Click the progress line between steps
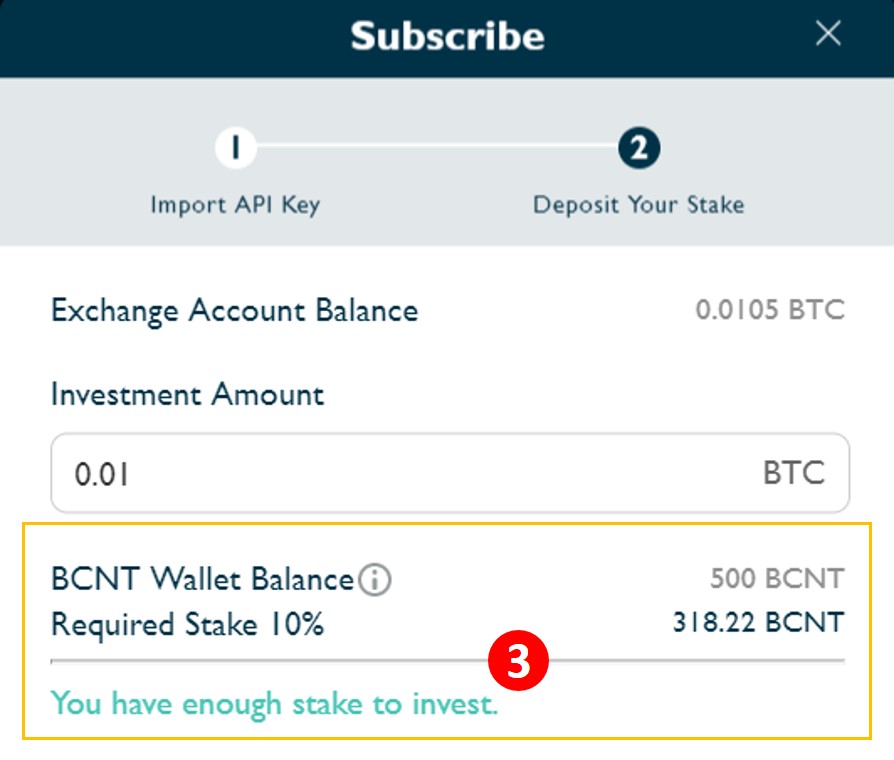894x760 pixels. point(437,146)
